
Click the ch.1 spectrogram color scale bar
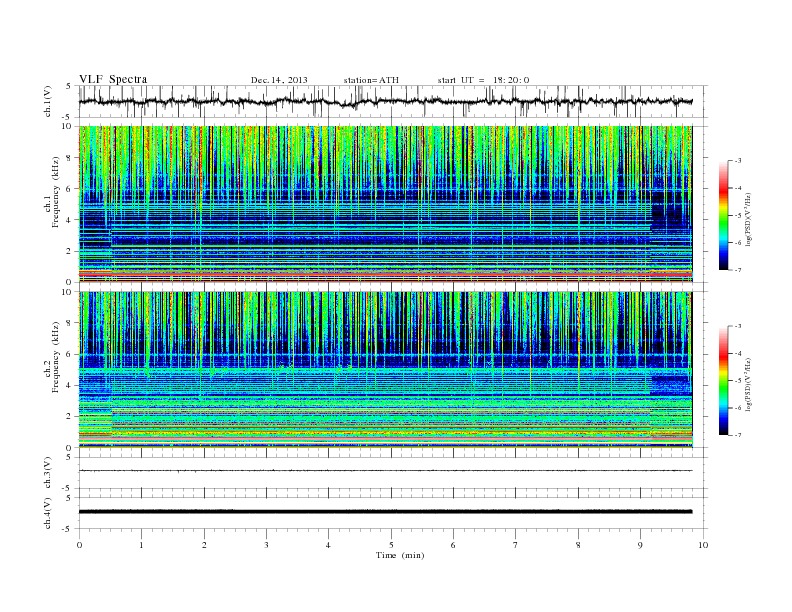coord(724,216)
